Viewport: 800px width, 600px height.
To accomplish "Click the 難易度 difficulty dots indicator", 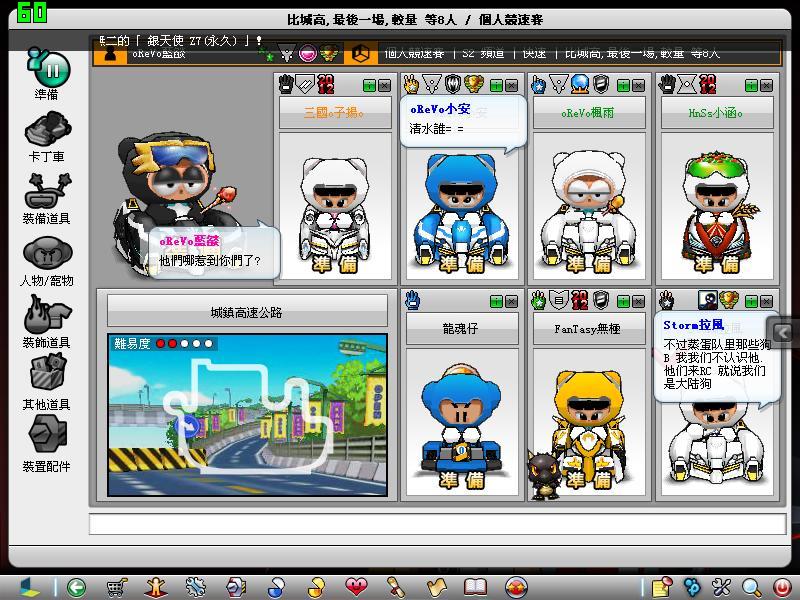I will coord(163,343).
